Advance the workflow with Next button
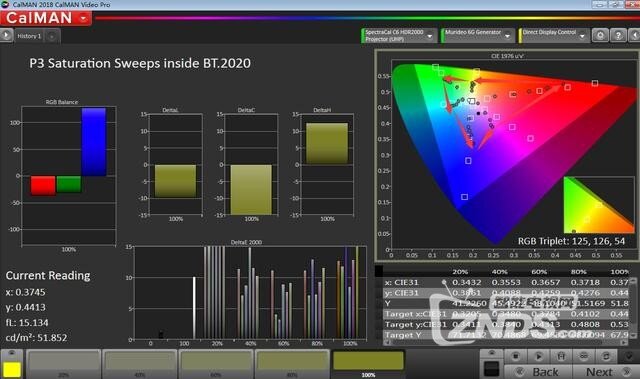640x379 pixels. [x=606, y=372]
